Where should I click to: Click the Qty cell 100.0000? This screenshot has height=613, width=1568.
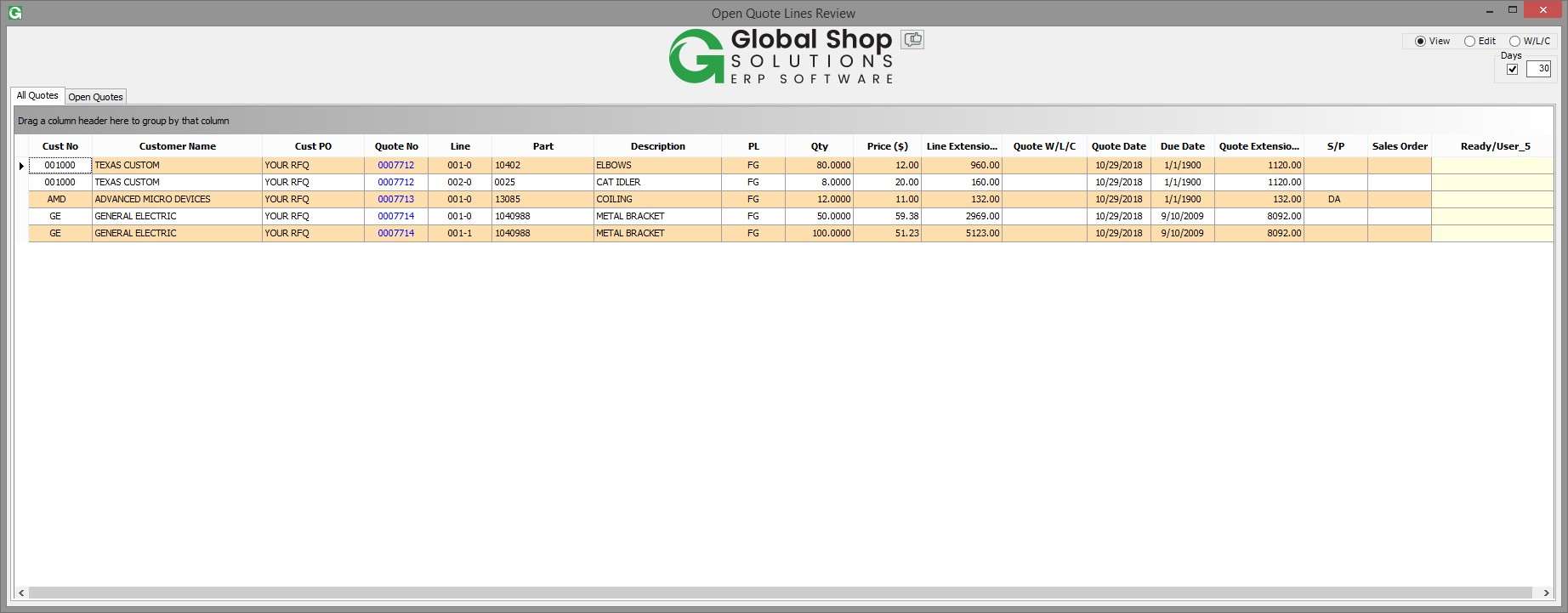click(820, 233)
